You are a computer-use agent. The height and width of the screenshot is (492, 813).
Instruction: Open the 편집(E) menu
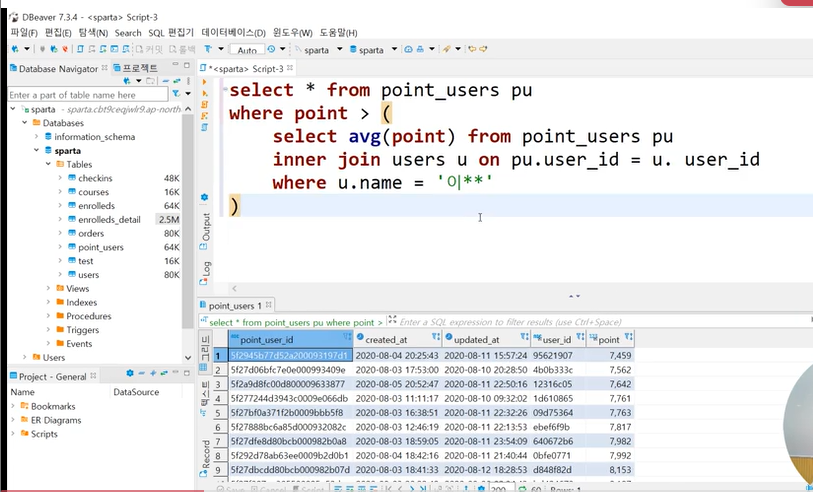(x=58, y=33)
